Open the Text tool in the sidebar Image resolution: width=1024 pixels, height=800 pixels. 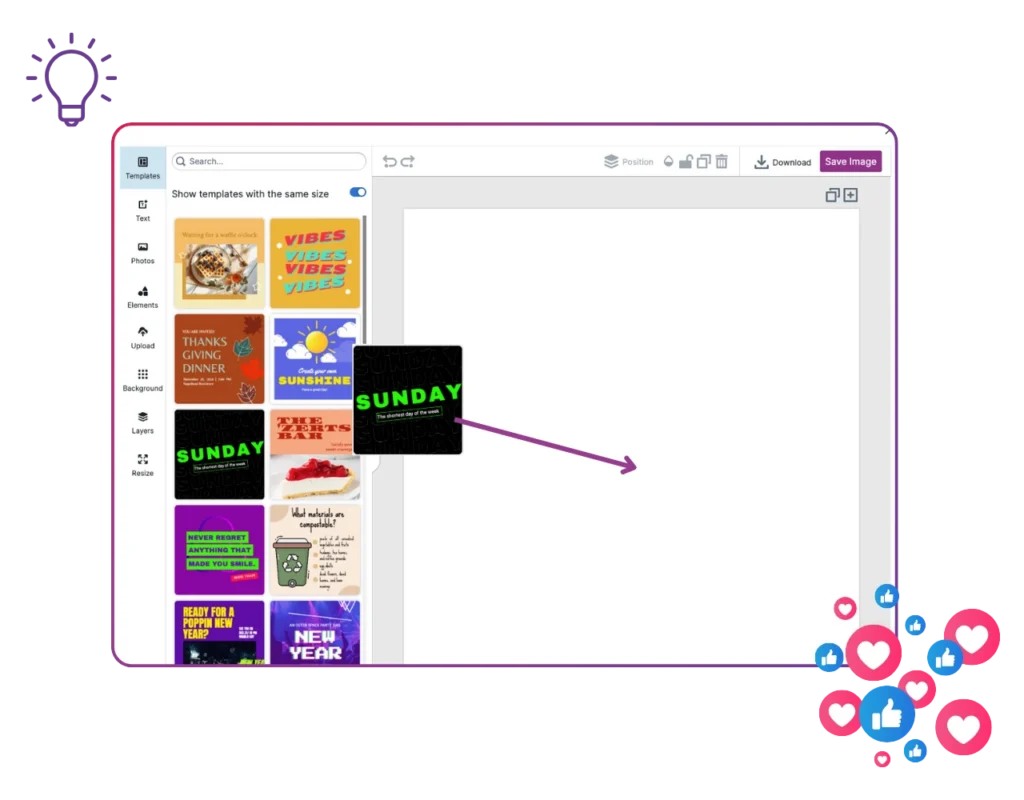point(143,210)
